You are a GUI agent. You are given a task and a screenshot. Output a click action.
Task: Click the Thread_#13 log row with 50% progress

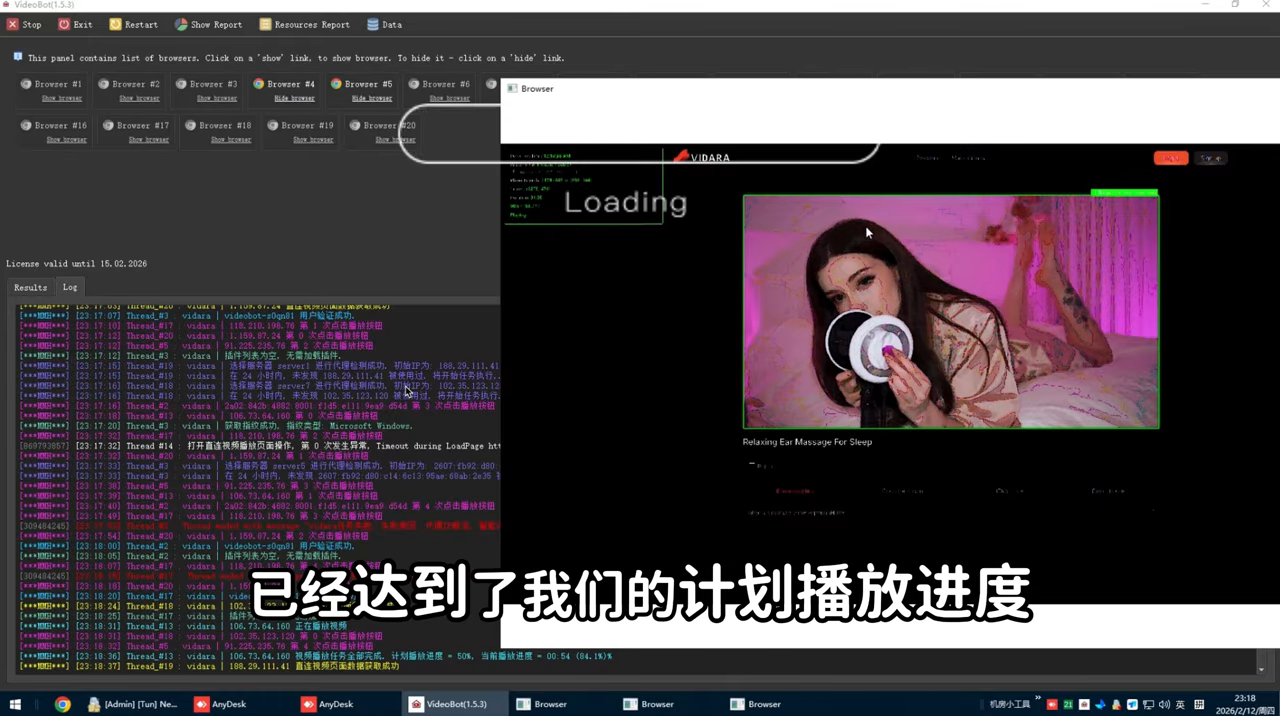316,656
